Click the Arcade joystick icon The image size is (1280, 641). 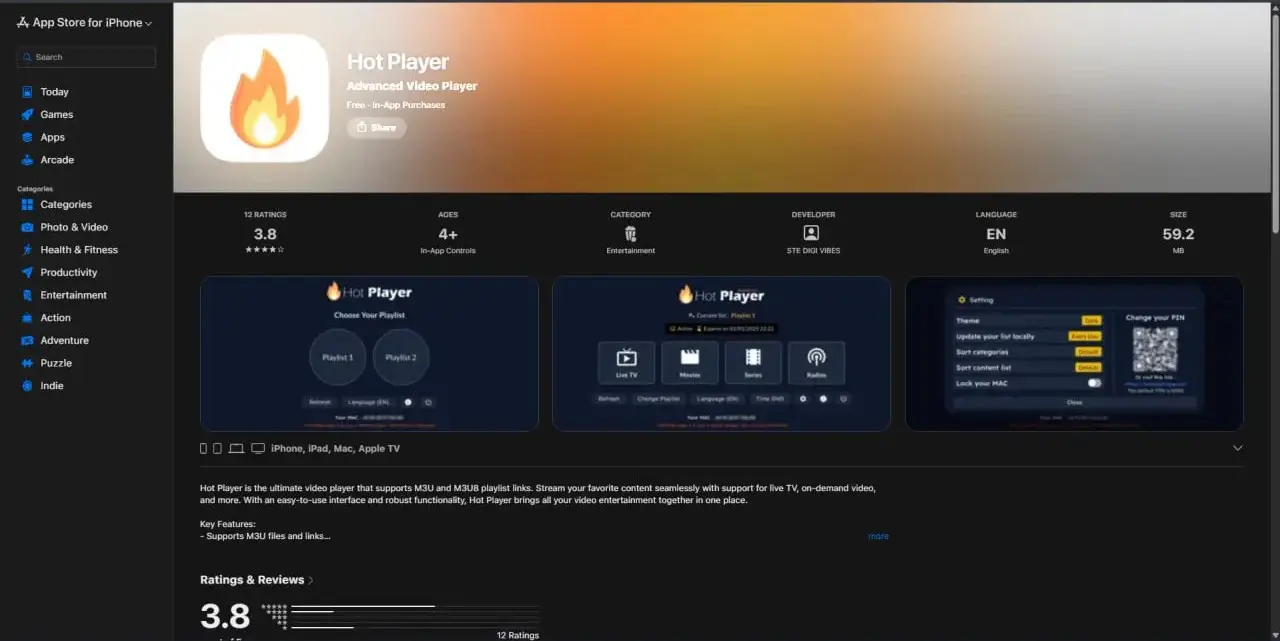tap(27, 160)
